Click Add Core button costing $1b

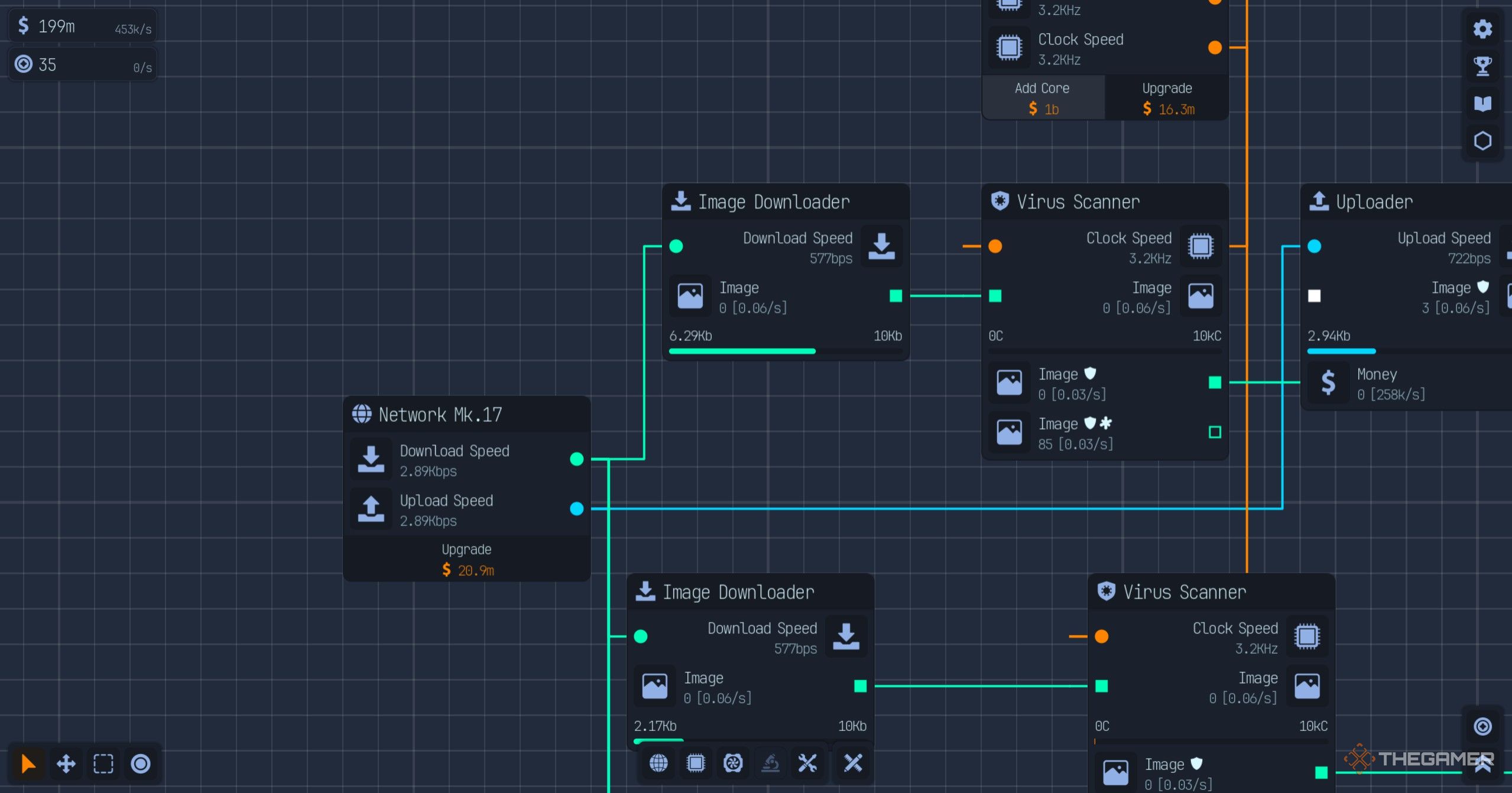(x=1043, y=98)
